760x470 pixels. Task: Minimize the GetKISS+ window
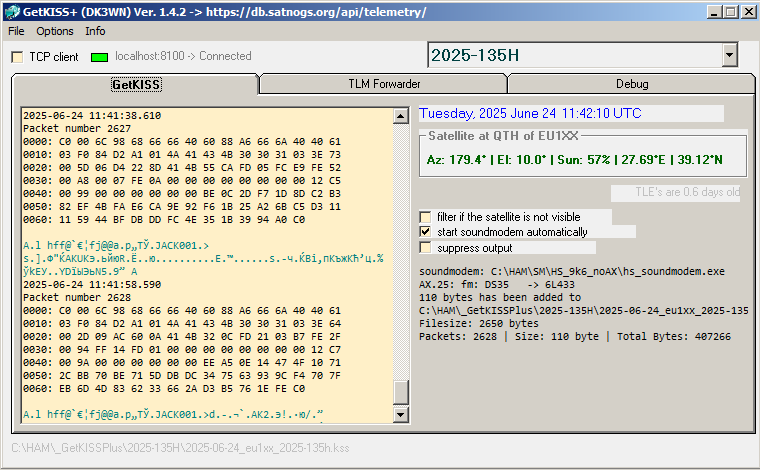click(x=713, y=12)
